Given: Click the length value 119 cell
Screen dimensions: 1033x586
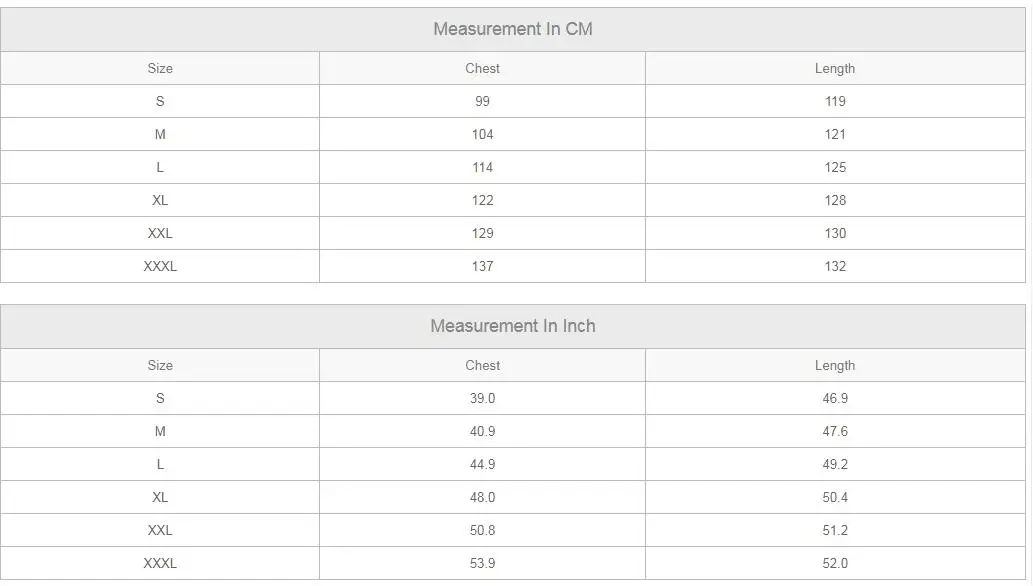Looking at the screenshot, I should (835, 101).
